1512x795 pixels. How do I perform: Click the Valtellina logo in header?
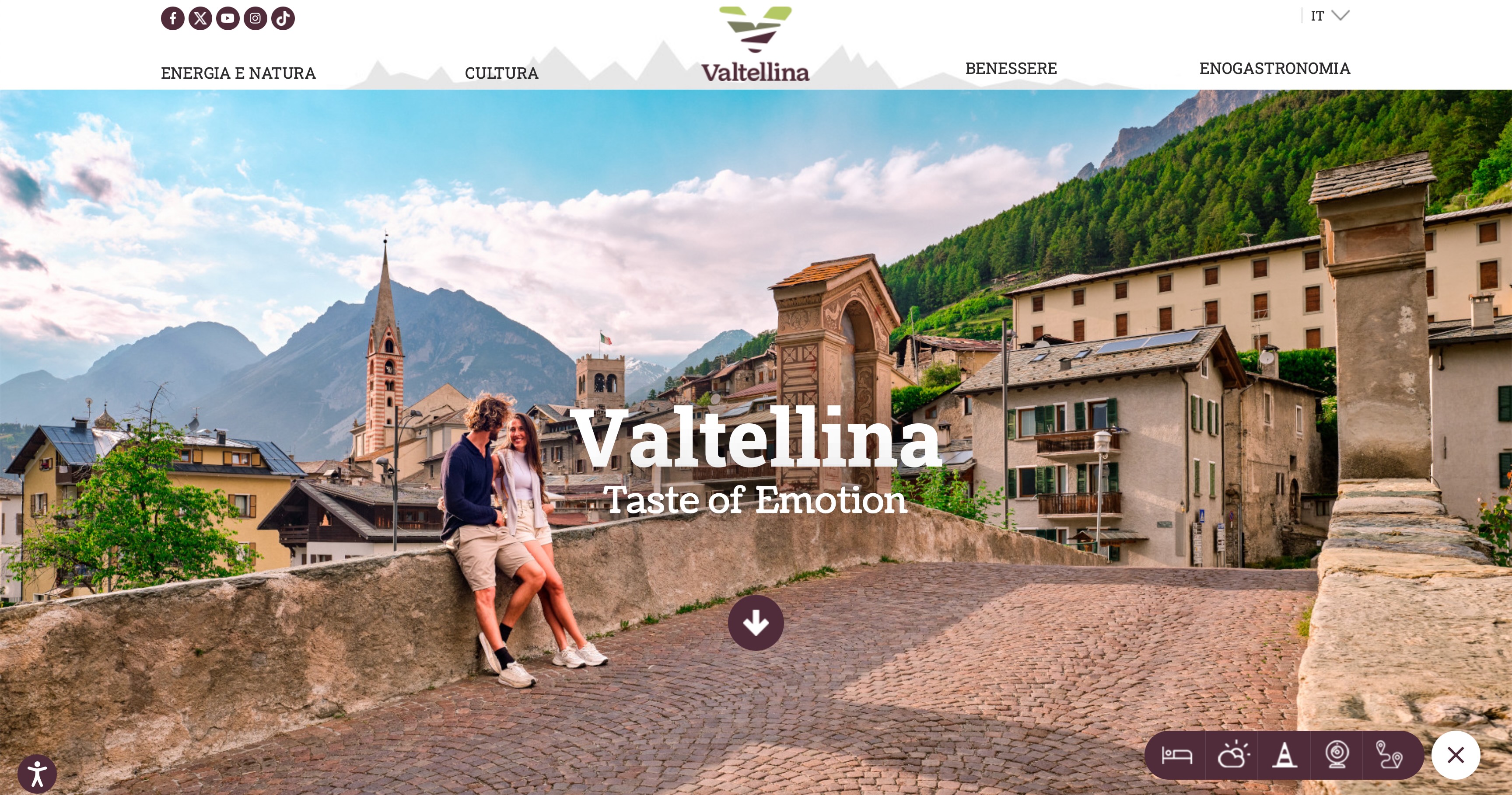coord(756,45)
